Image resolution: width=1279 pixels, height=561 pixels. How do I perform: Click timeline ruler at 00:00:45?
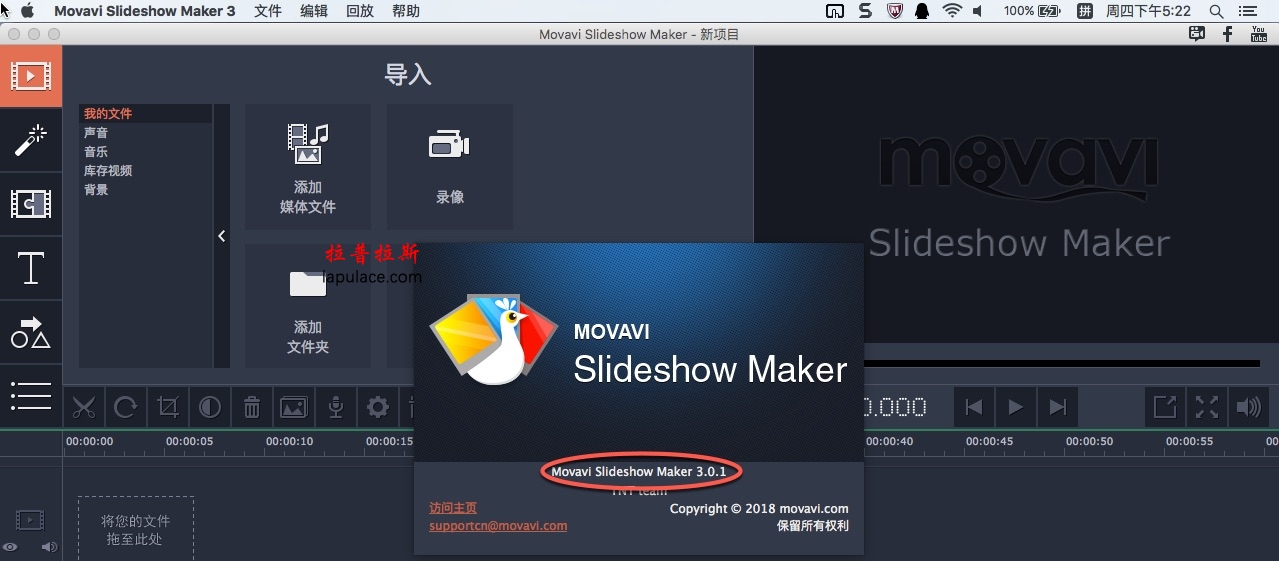tap(989, 441)
